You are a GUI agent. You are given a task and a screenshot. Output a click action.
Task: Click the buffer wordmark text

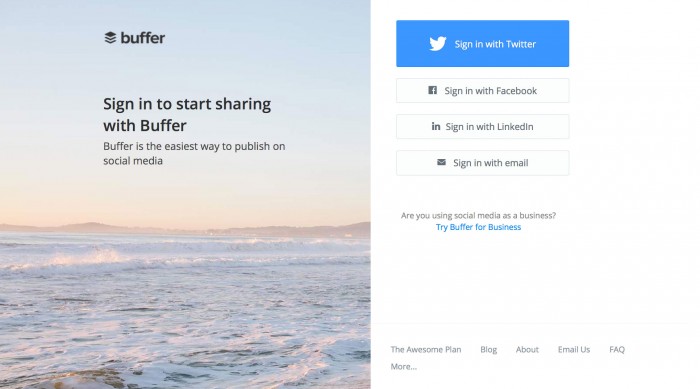coord(143,38)
